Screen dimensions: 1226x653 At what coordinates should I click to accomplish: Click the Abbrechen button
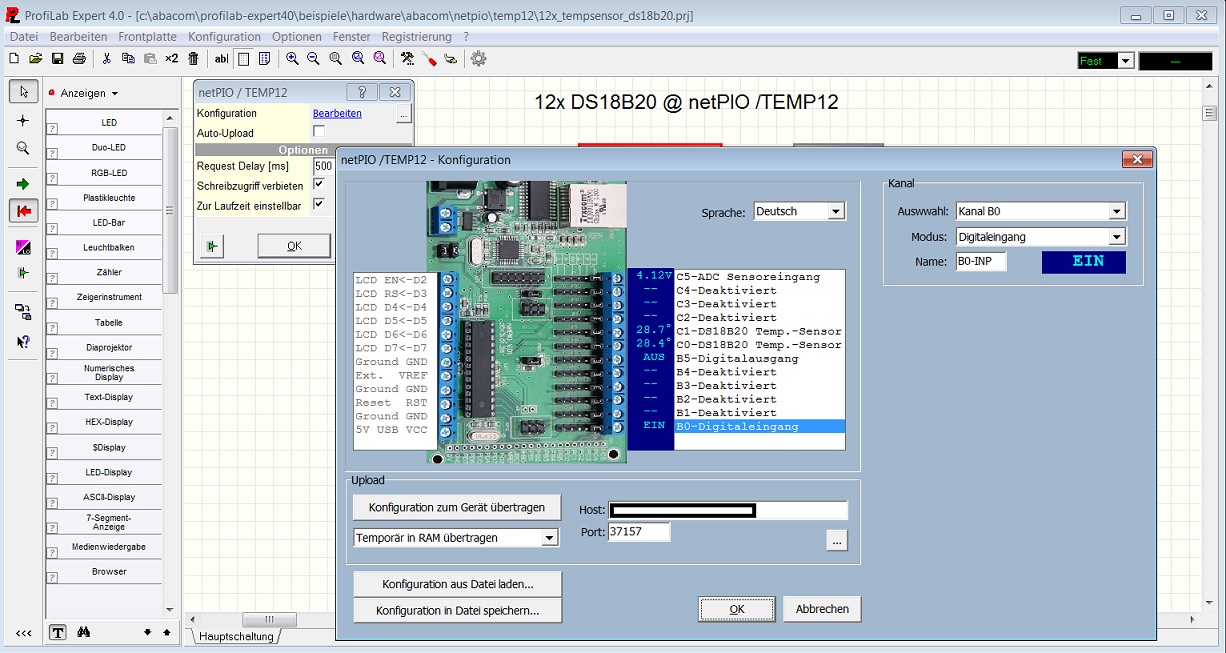822,609
